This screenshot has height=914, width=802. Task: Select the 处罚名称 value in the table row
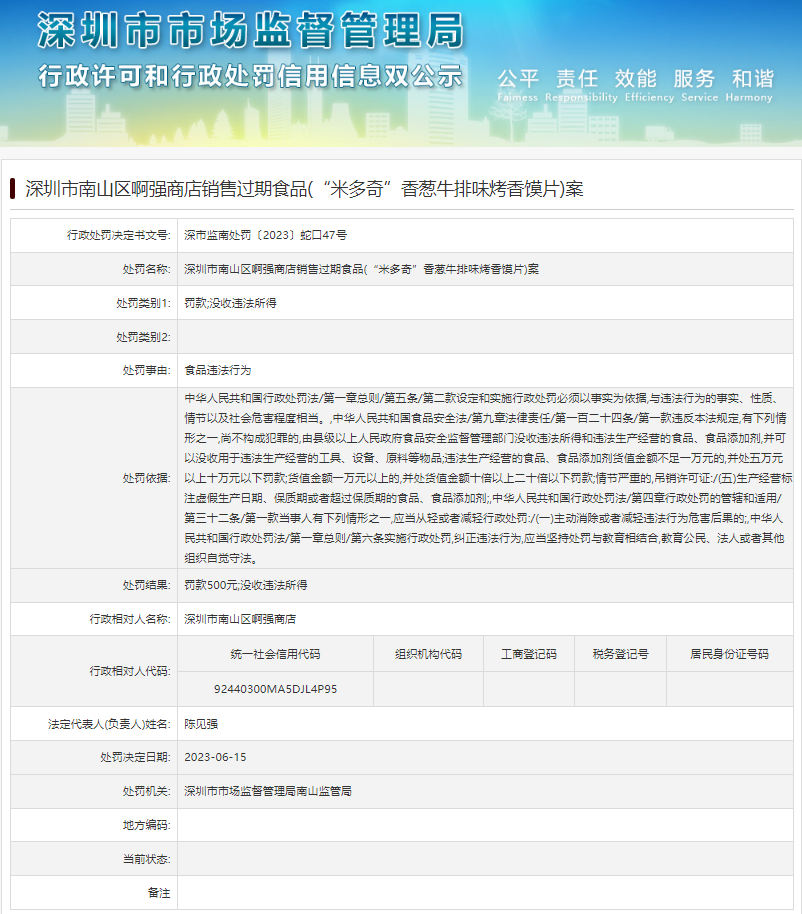tap(361, 269)
